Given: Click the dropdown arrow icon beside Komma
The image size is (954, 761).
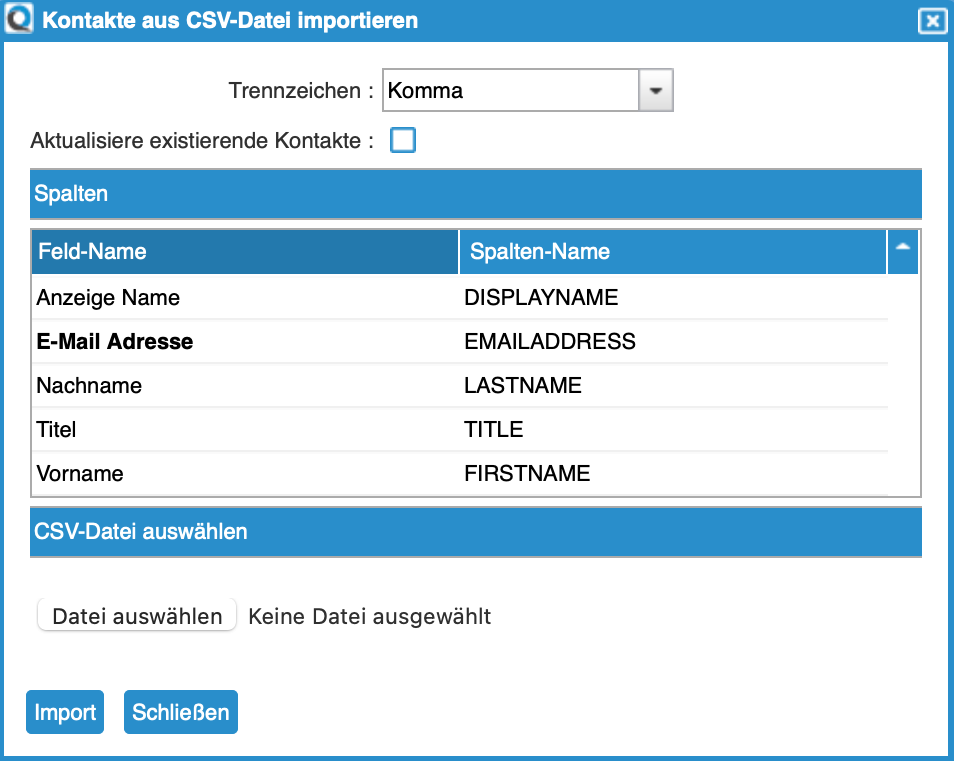Looking at the screenshot, I should pyautogui.click(x=655, y=90).
